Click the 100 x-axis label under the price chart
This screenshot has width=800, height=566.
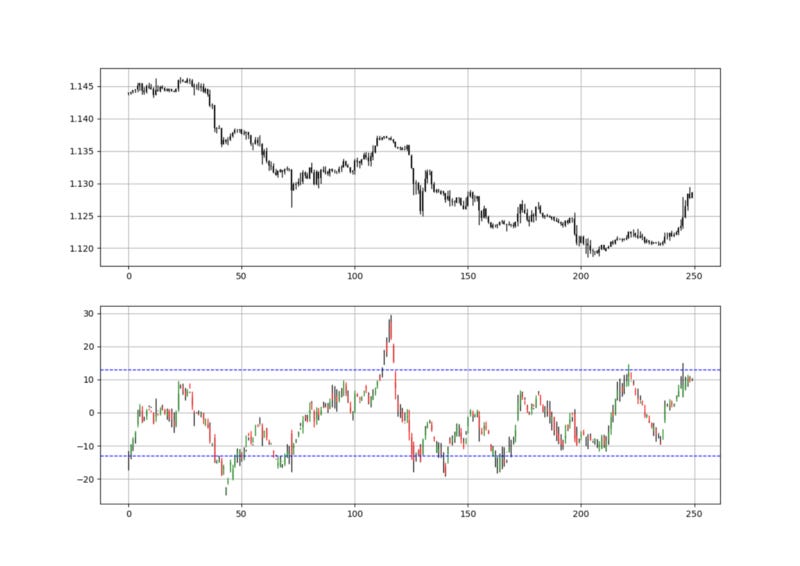pos(355,276)
